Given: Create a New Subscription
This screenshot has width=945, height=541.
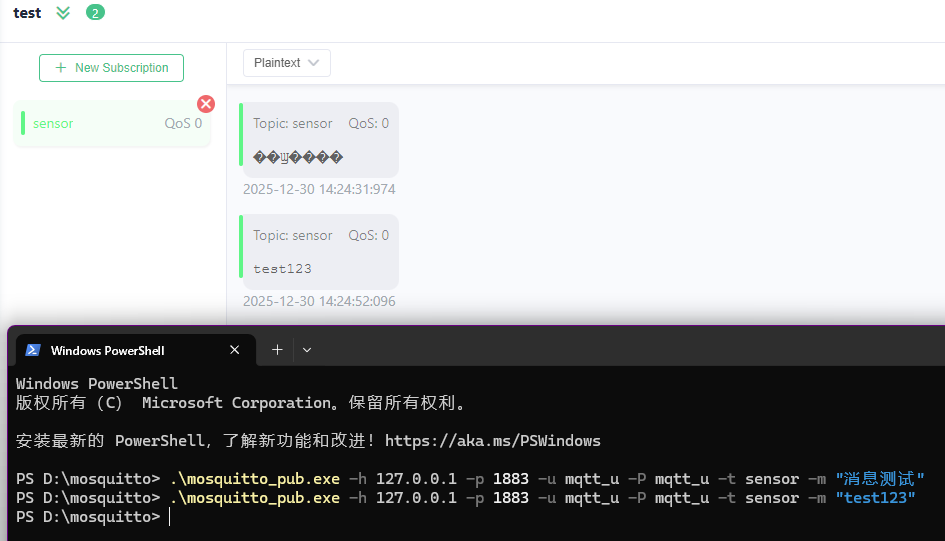Looking at the screenshot, I should [x=111, y=68].
